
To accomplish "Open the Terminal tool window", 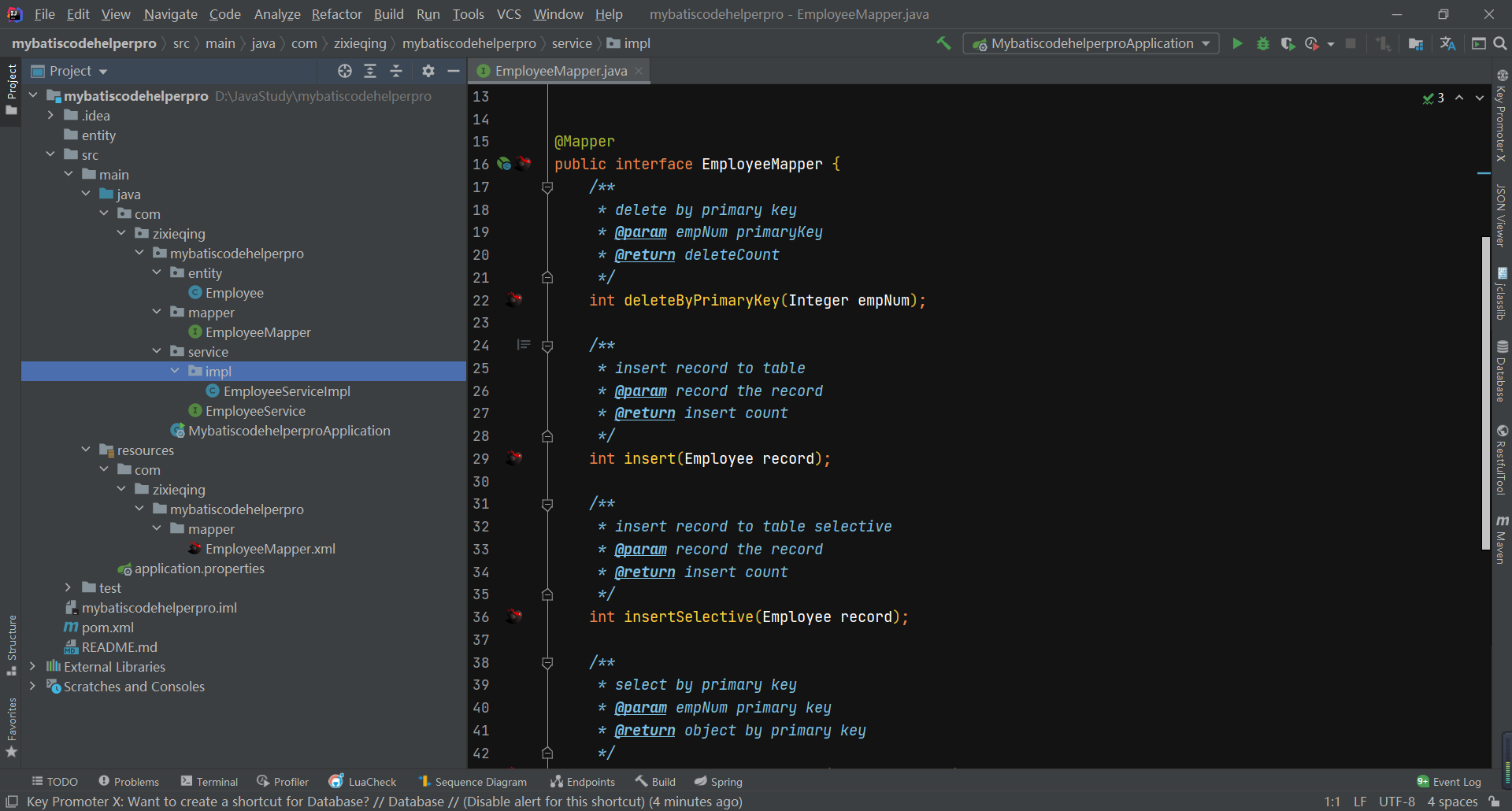I will pyautogui.click(x=209, y=782).
